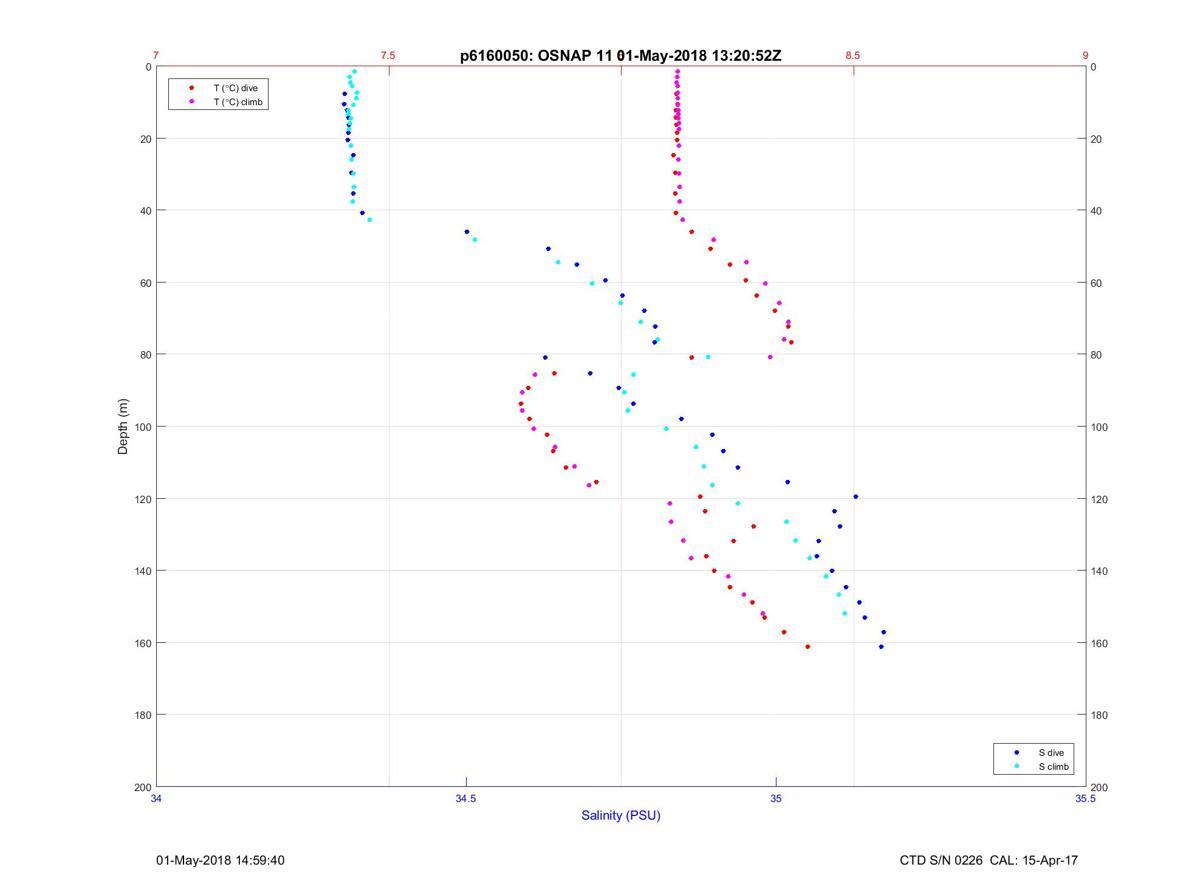This screenshot has height=885, width=1200.
Task: Click the right-axis depth tick label 160
Action: pos(1099,643)
